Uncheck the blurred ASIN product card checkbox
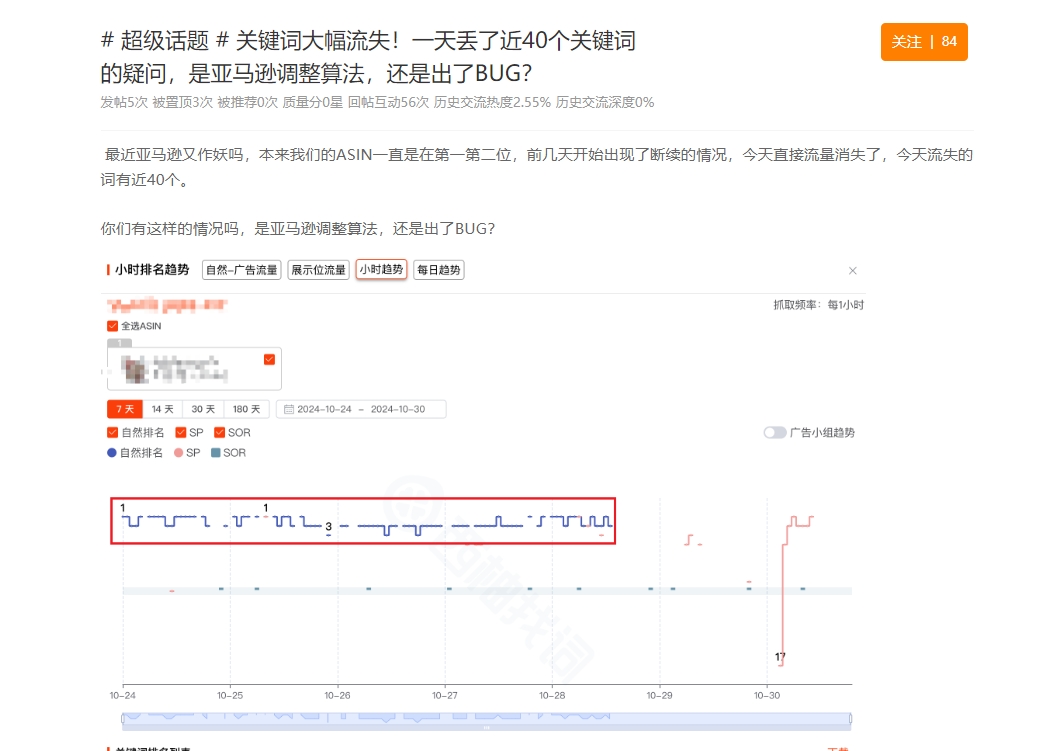Screen dimensions: 1059x751 pyautogui.click(x=269, y=359)
